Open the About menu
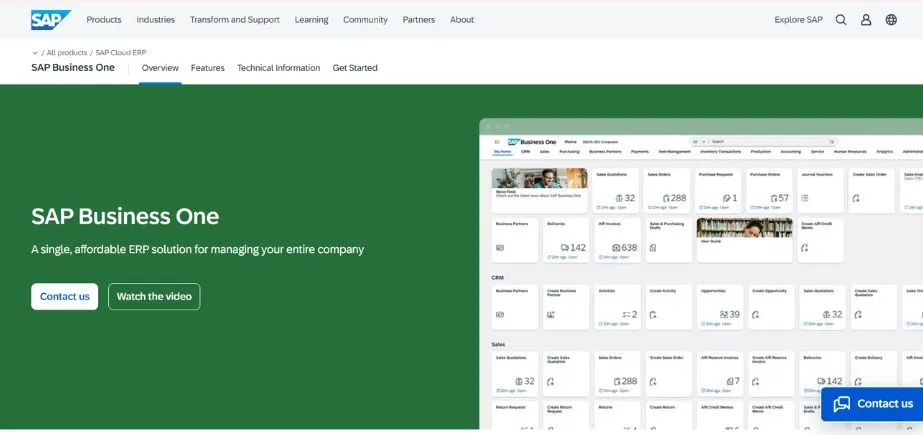The image size is (923, 435). [462, 19]
